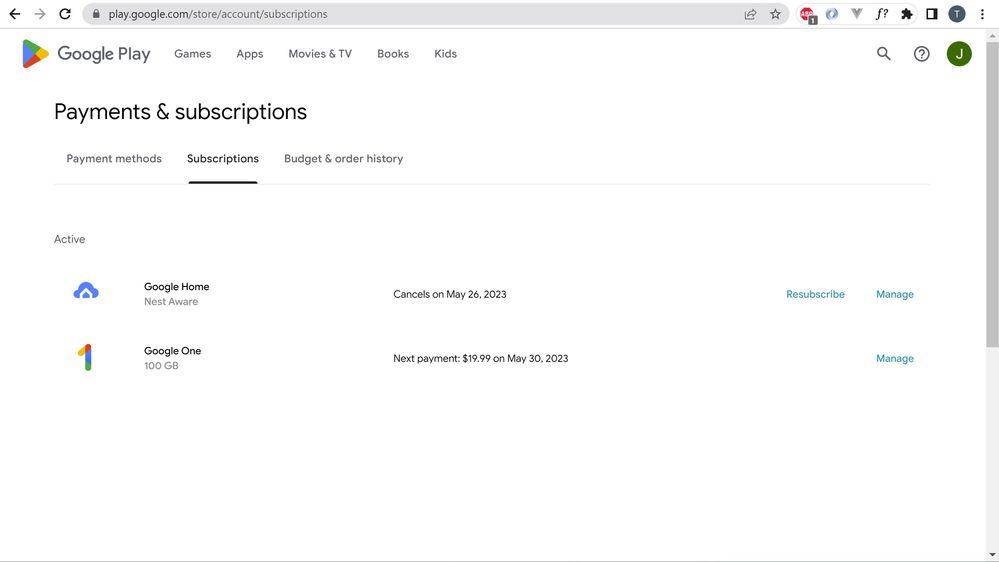Screen dimensions: 999x562
Task: Resubscribe to Google Home Nest Aware
Action: [815, 294]
